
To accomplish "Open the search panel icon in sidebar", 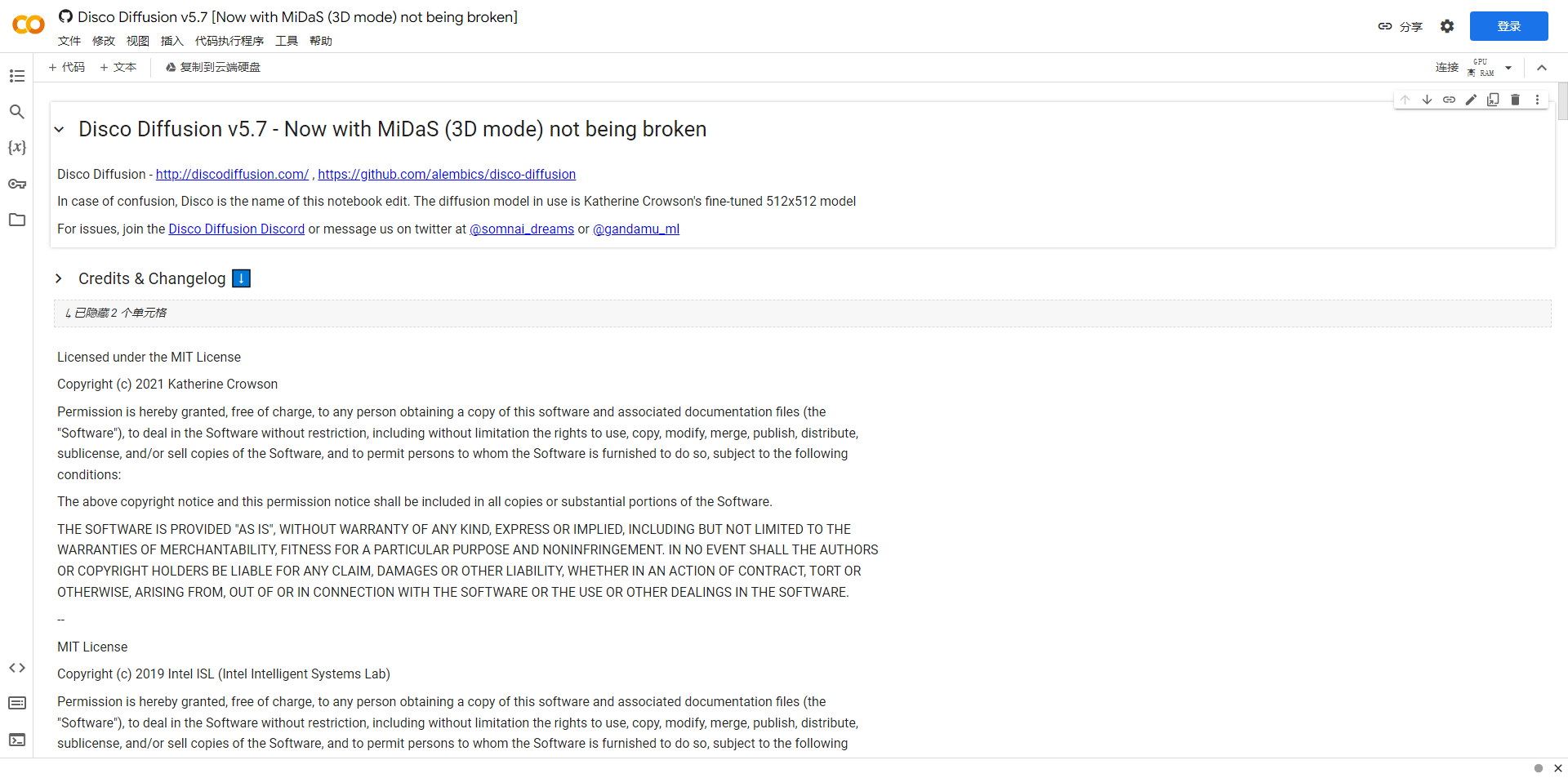I will [17, 112].
